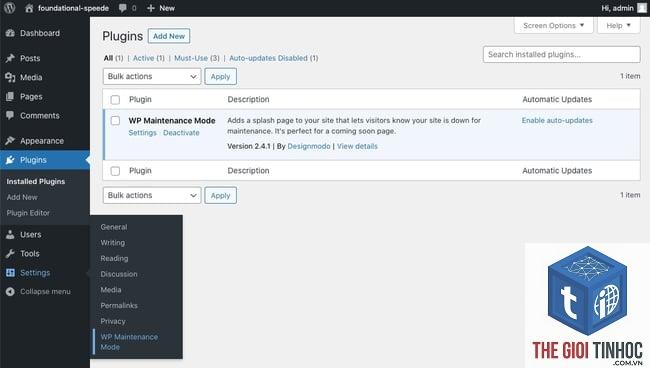Open Appearance from sidebar
Viewport: 650px width, 368px height.
coord(42,141)
